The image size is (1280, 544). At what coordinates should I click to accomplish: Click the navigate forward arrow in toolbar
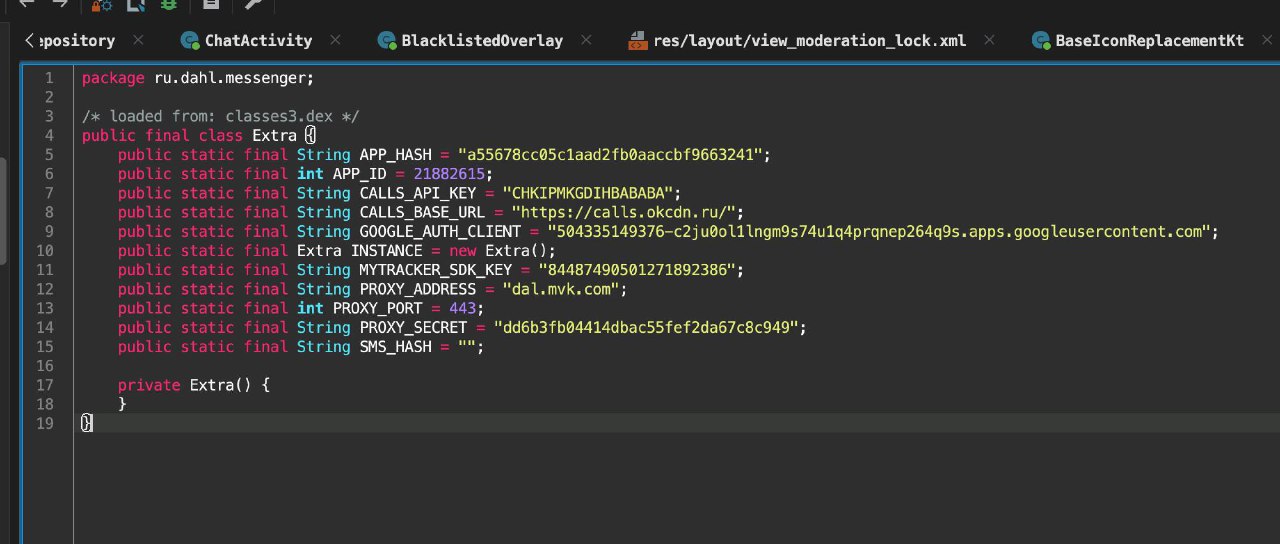tap(60, 3)
